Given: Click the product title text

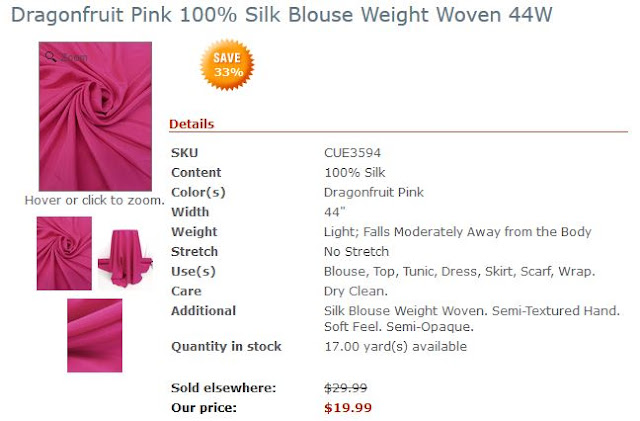Looking at the screenshot, I should click(282, 15).
